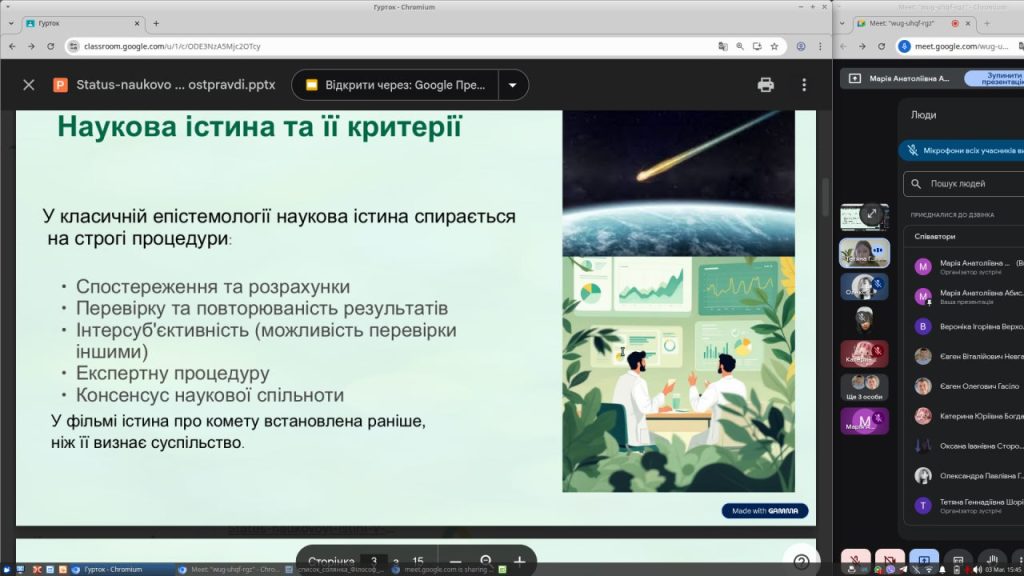Zoom in with the plus icon

pos(519,562)
